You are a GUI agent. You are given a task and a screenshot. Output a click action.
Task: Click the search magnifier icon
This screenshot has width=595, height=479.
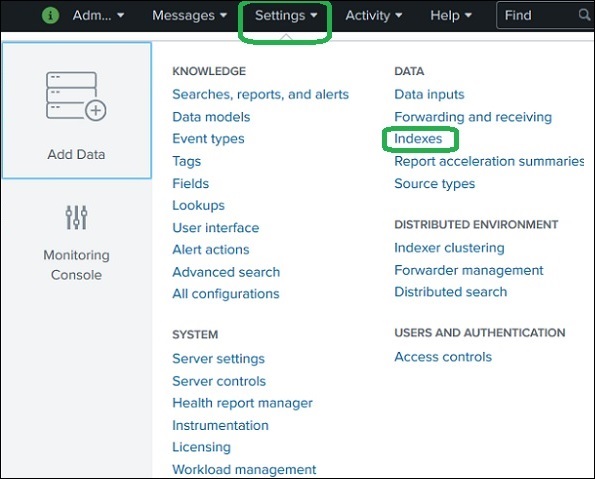point(585,15)
